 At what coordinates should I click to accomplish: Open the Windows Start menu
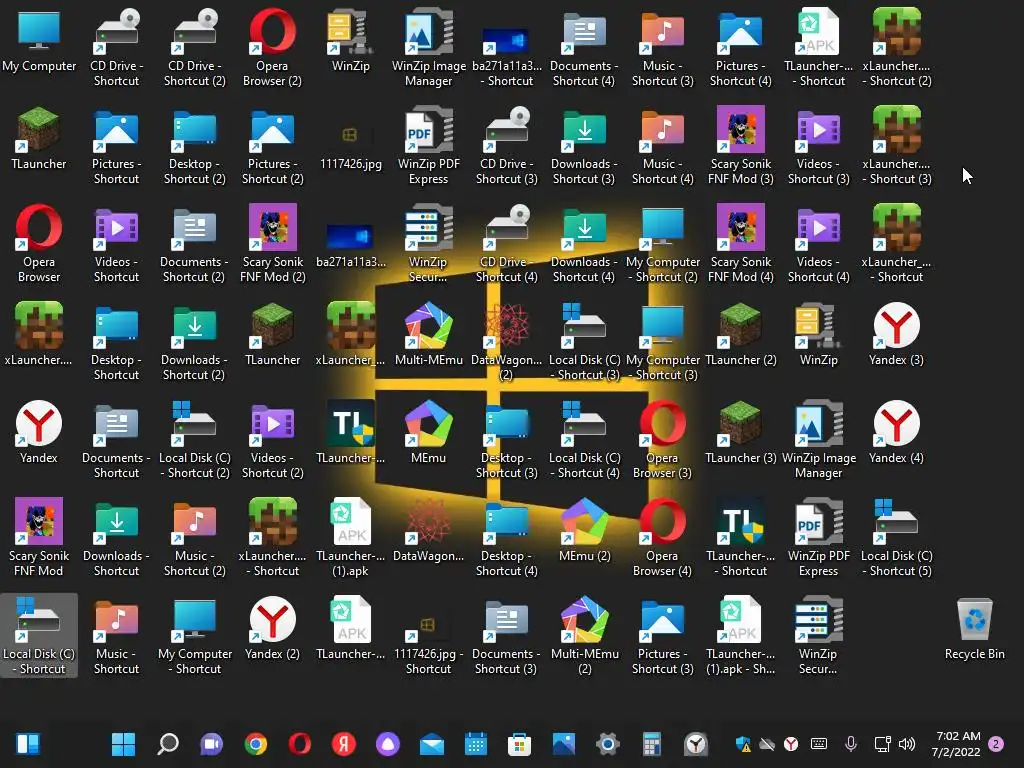123,743
